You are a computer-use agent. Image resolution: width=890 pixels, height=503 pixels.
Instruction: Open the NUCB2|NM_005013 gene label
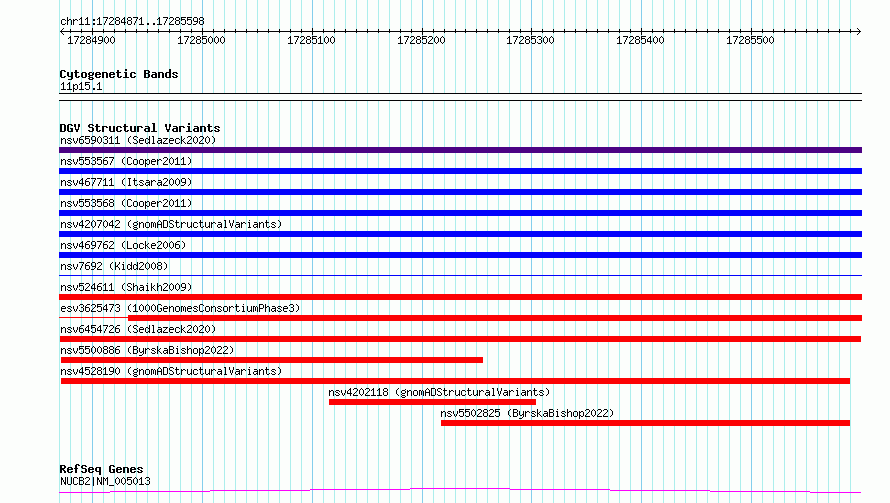click(105, 481)
